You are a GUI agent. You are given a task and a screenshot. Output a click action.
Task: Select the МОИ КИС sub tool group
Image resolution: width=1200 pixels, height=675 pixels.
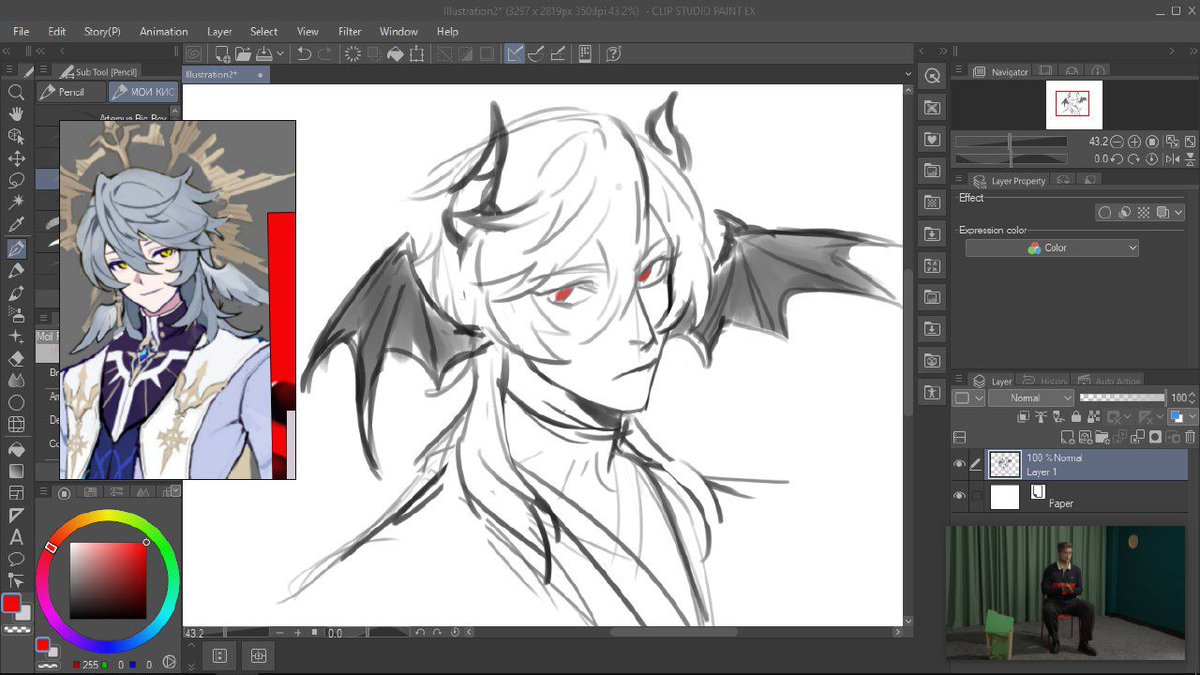143,92
